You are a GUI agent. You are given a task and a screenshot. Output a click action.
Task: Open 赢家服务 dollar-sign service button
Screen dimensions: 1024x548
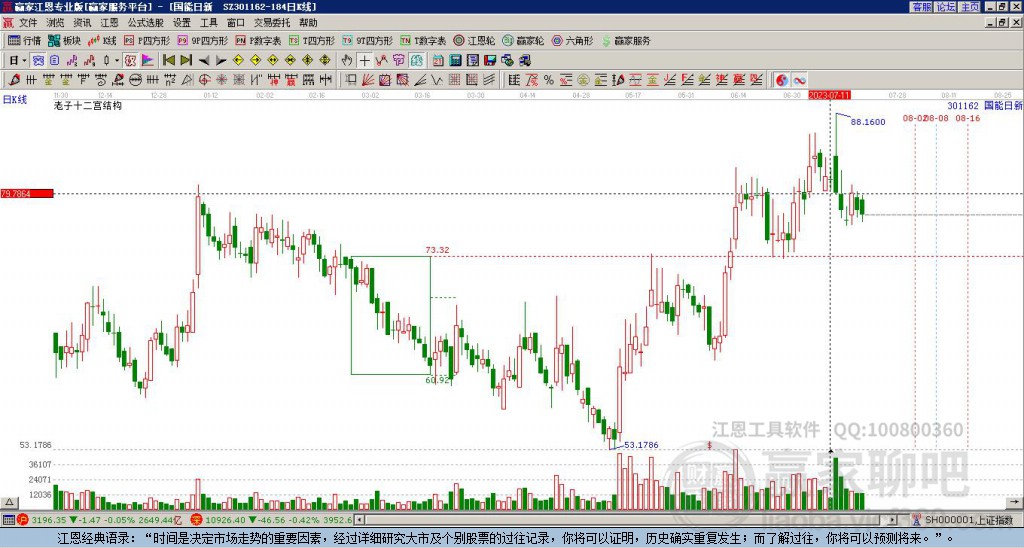pyautogui.click(x=626, y=40)
